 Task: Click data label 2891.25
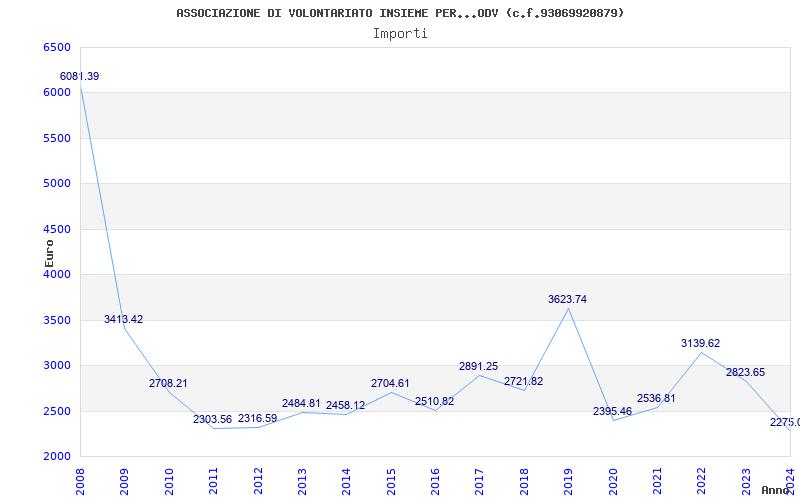[479, 366]
